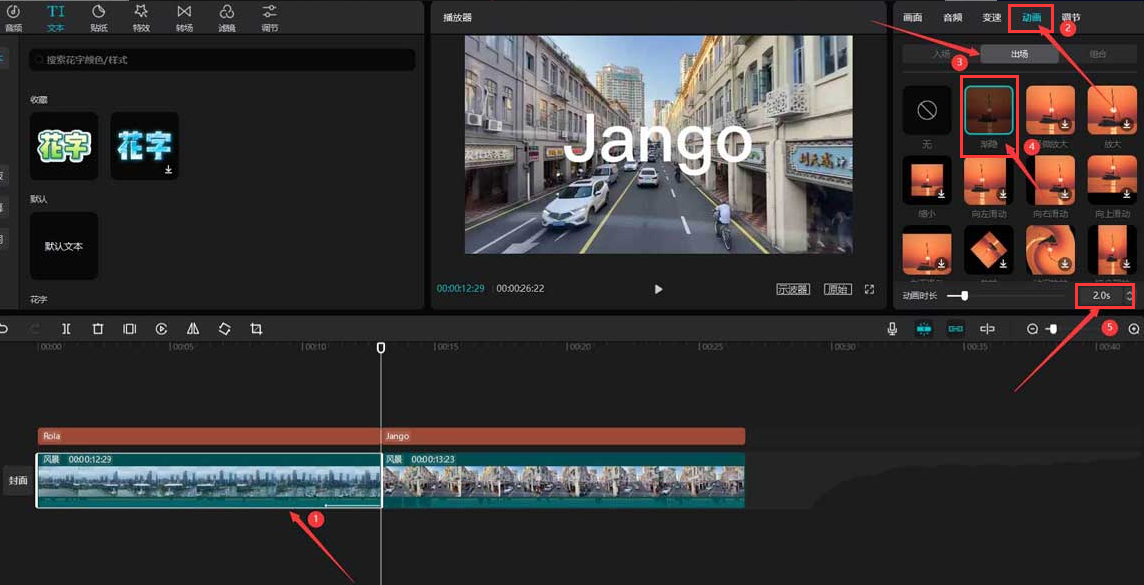Split the clip with the 分割 tool
The width and height of the screenshot is (1144, 585).
(66, 328)
